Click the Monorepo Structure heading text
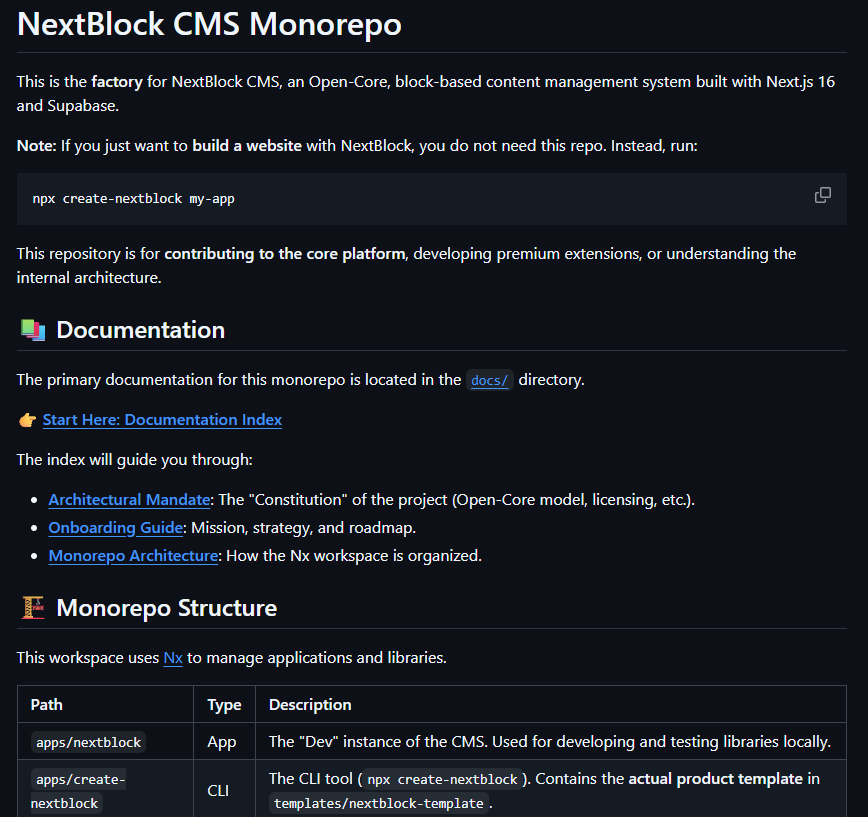868x817 pixels. tap(167, 608)
